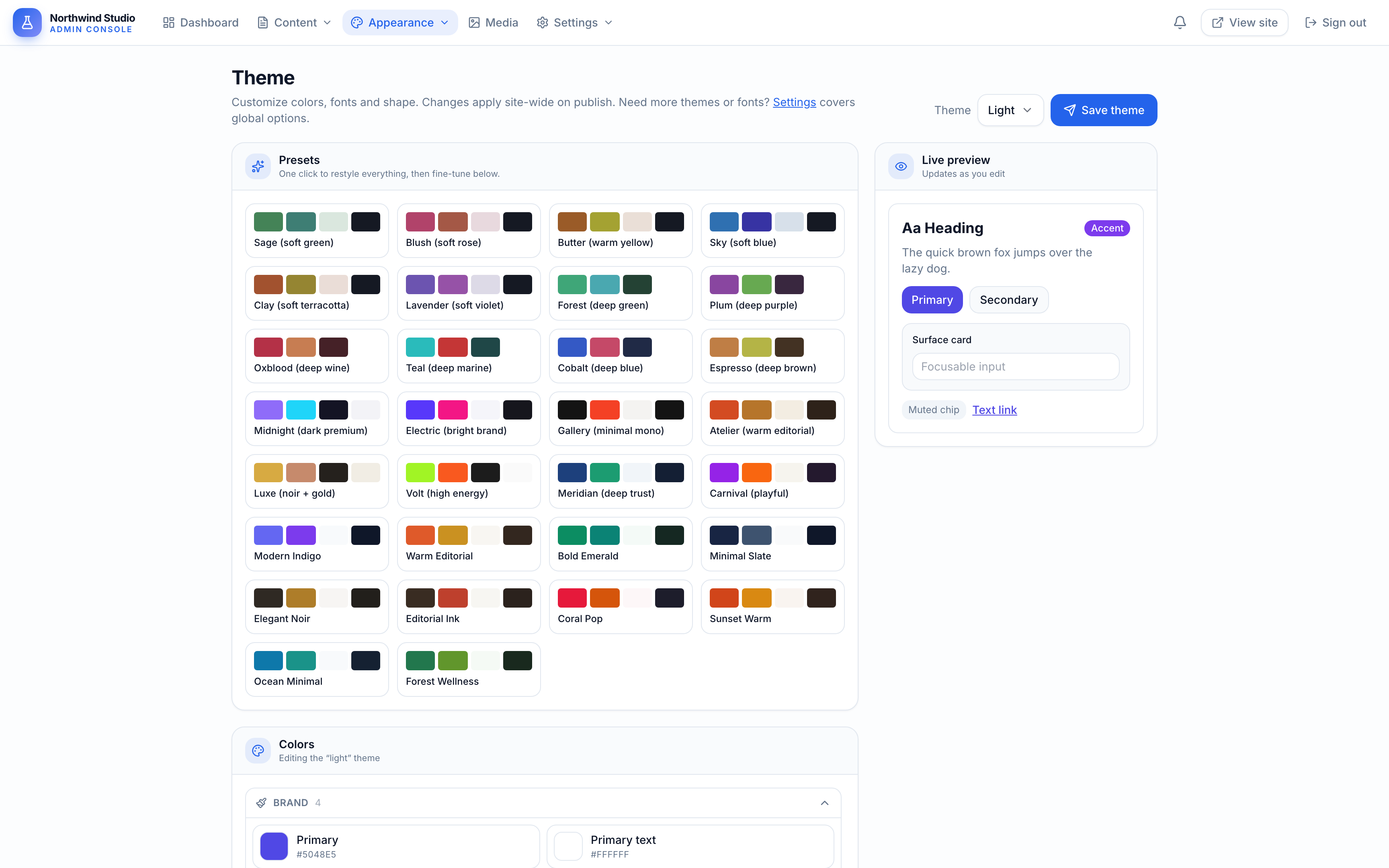Apply the Clay (soft terracotta) preset

point(317,293)
